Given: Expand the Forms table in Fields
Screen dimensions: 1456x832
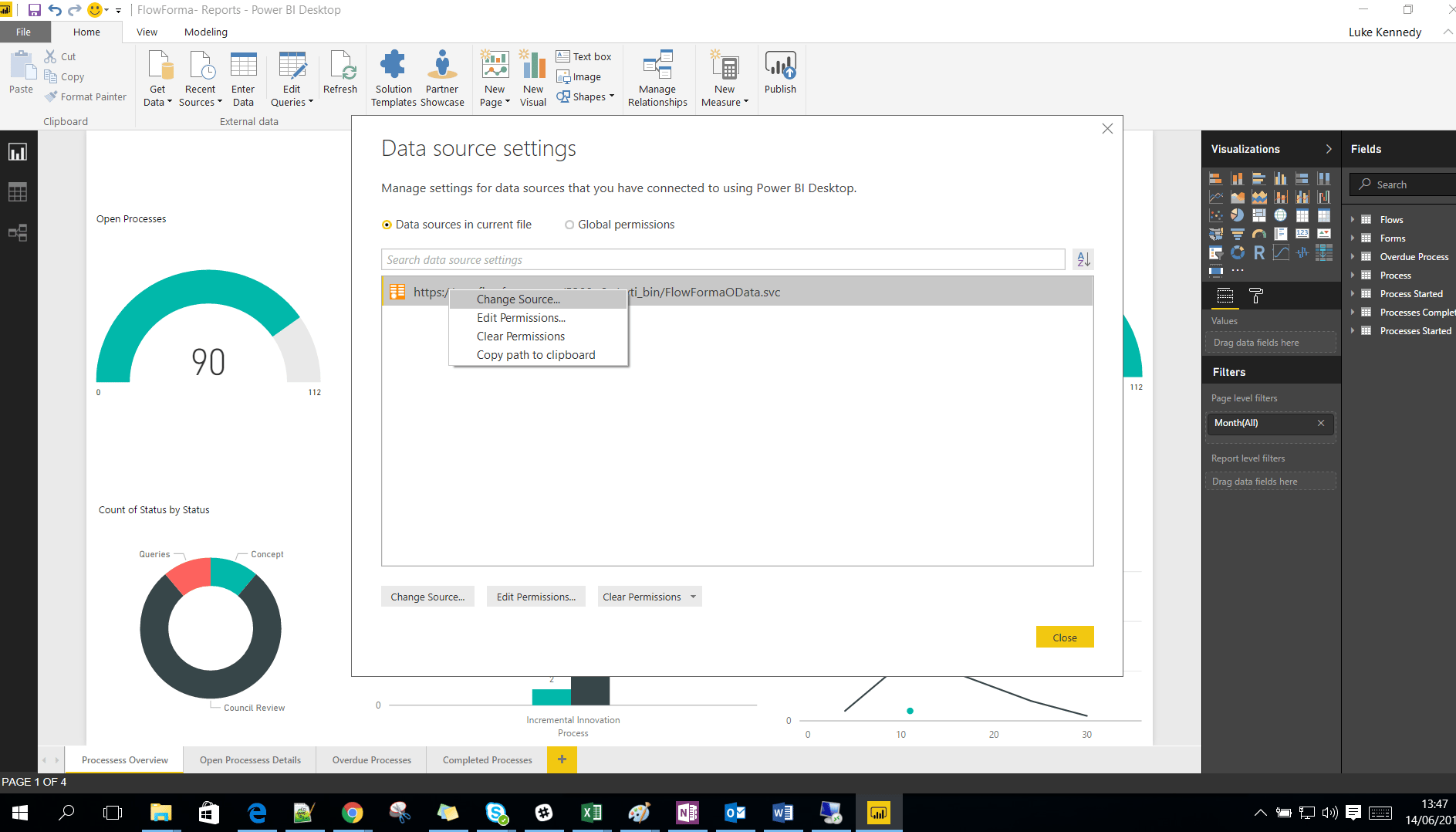Looking at the screenshot, I should click(1353, 238).
